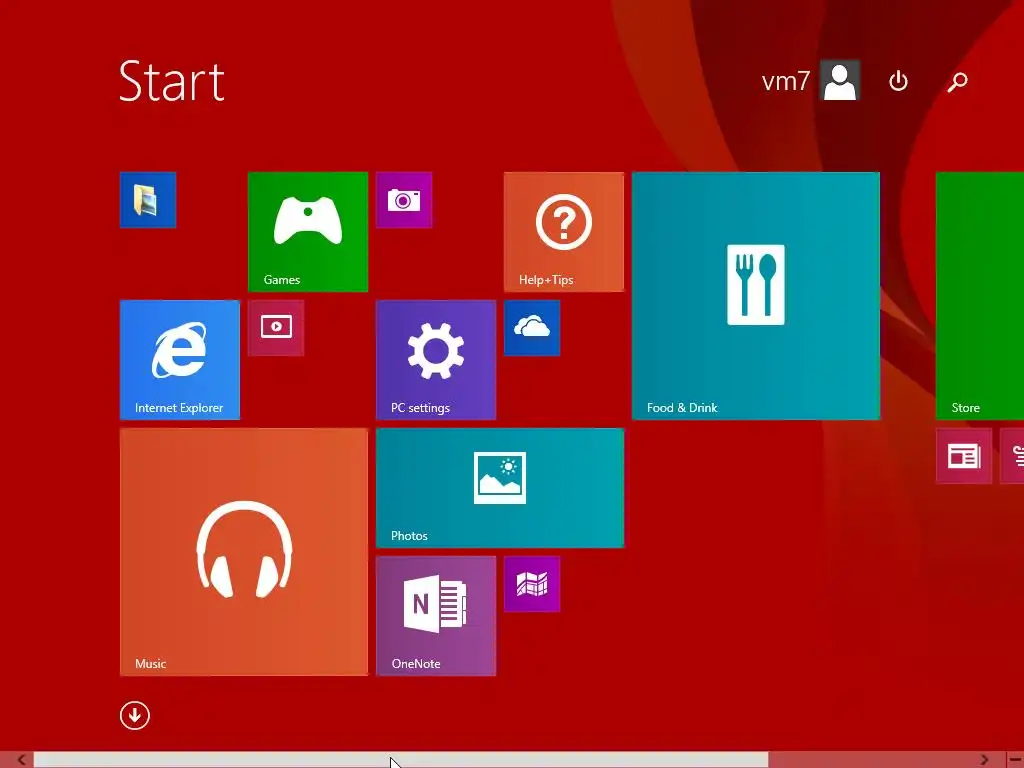1024x768 pixels.
Task: Launch the Food & Drink tile
Action: pyautogui.click(x=756, y=296)
